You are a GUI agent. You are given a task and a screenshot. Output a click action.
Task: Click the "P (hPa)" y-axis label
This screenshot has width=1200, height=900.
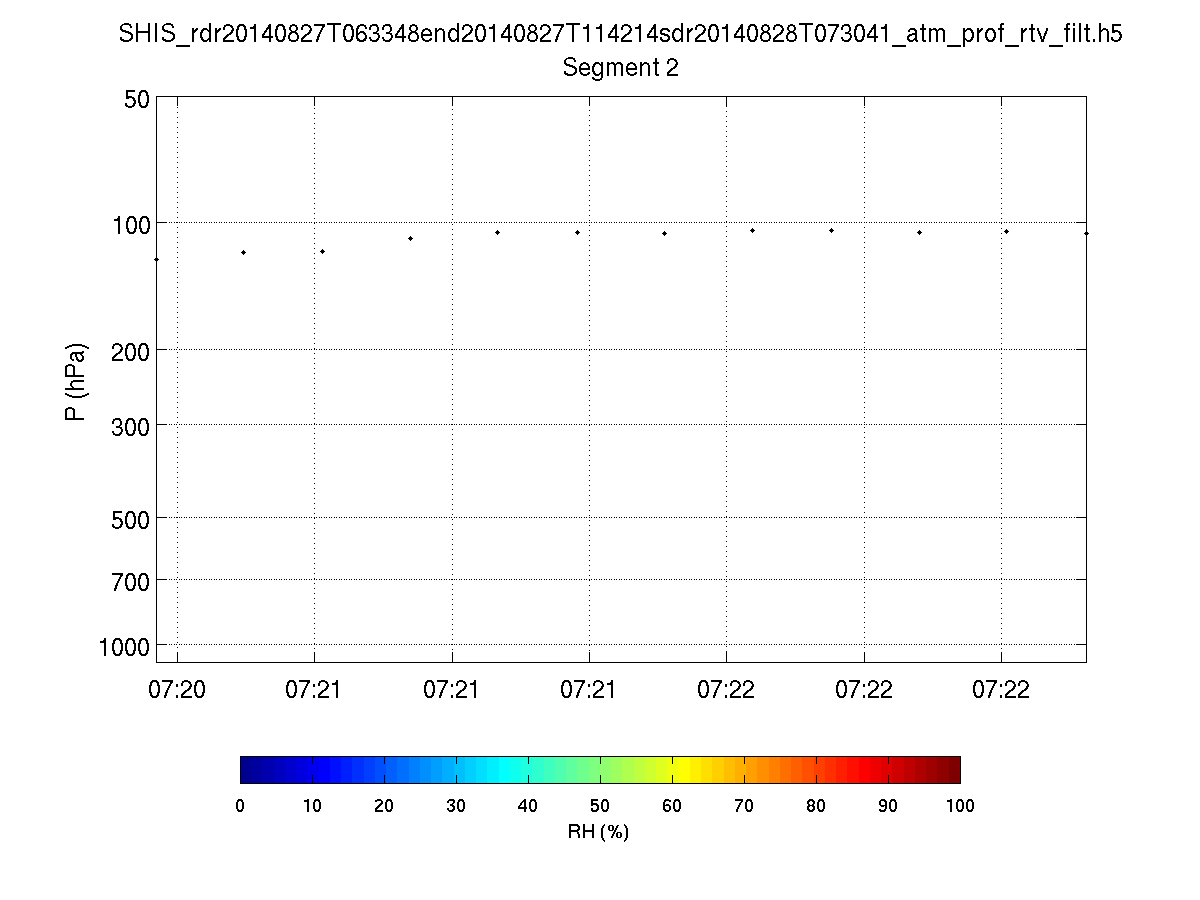76,381
